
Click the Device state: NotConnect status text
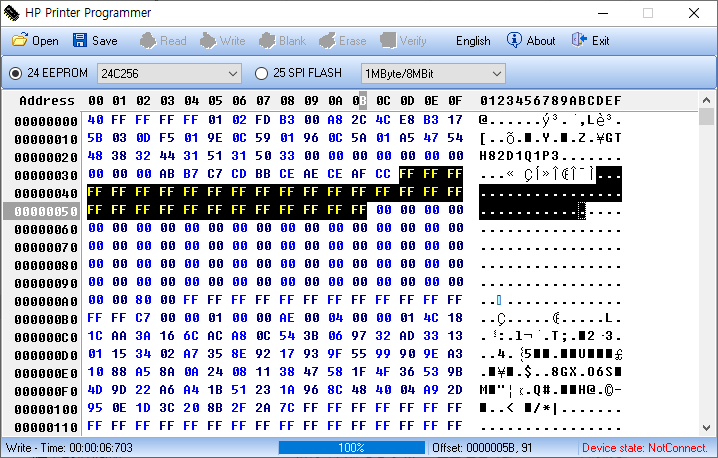[x=645, y=447]
